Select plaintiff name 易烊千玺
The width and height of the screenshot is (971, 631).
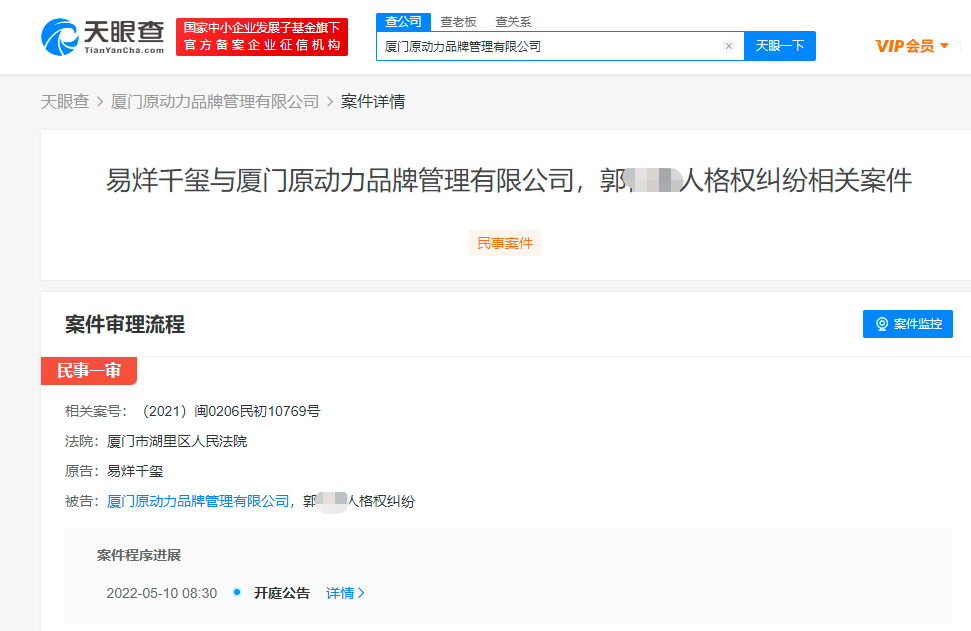tap(135, 471)
